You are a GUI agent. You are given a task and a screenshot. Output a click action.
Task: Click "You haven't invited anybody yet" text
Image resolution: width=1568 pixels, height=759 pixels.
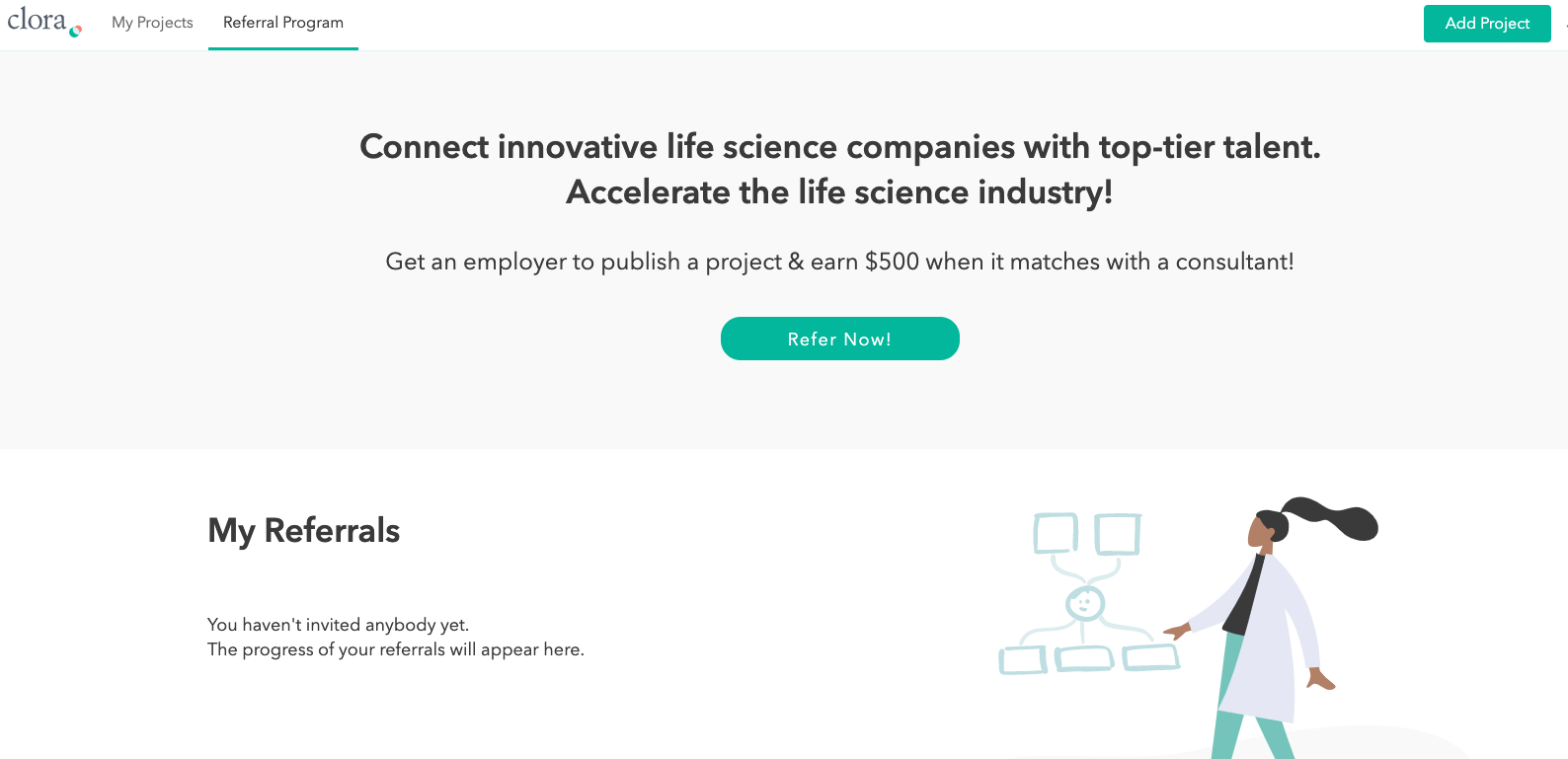tap(339, 625)
